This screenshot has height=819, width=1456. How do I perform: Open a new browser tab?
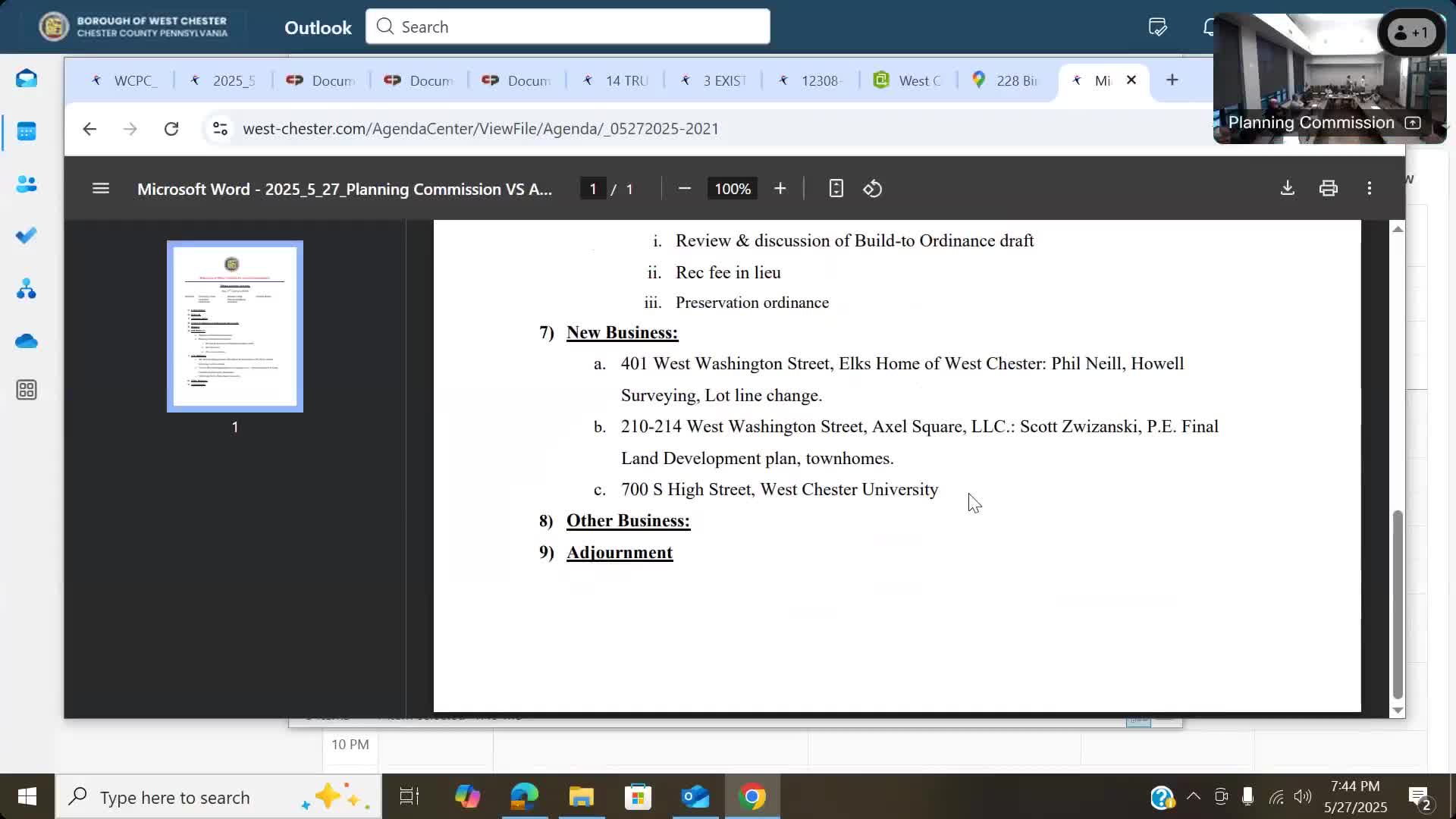(x=1172, y=80)
